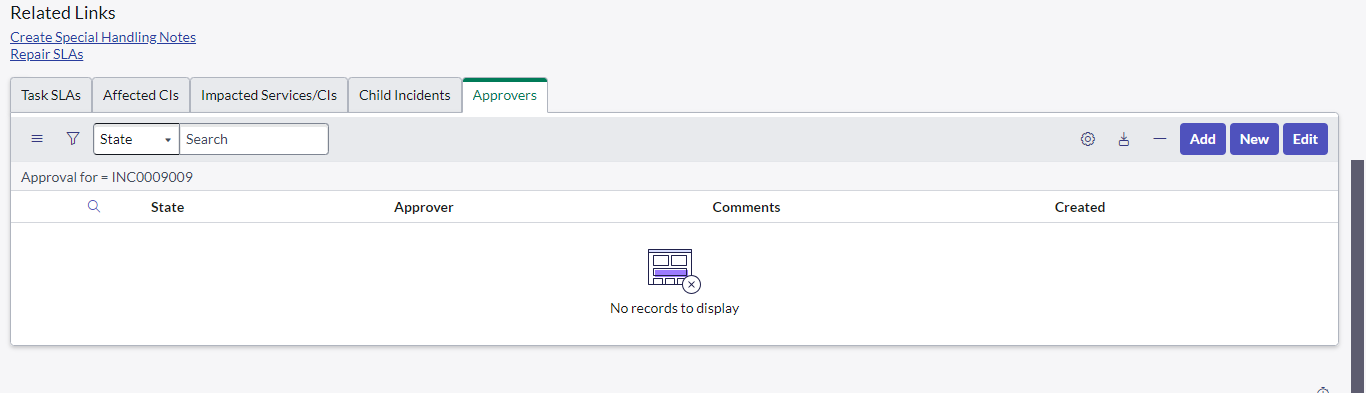Click the Add approvers button
The width and height of the screenshot is (1366, 393).
click(1203, 139)
